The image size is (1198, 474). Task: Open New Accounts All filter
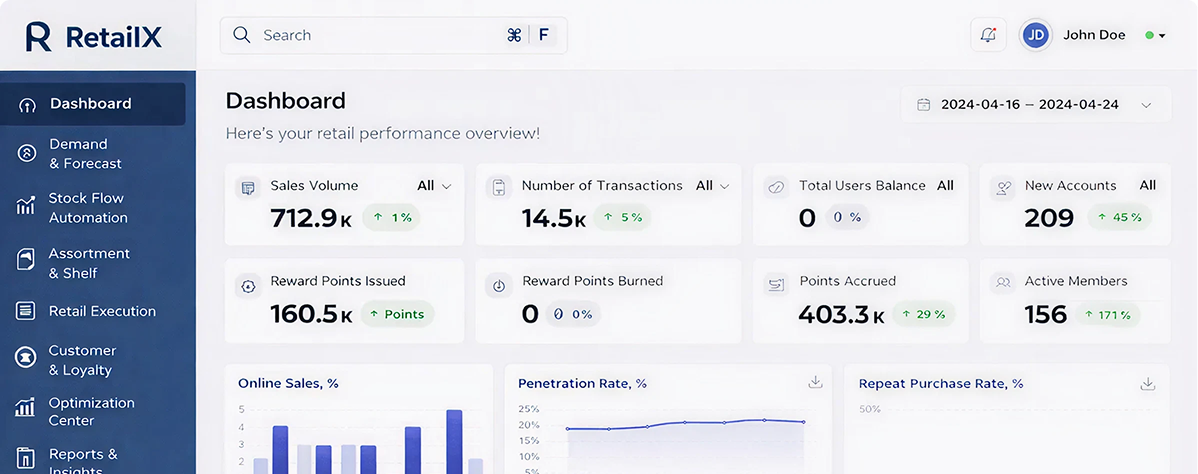point(1148,186)
